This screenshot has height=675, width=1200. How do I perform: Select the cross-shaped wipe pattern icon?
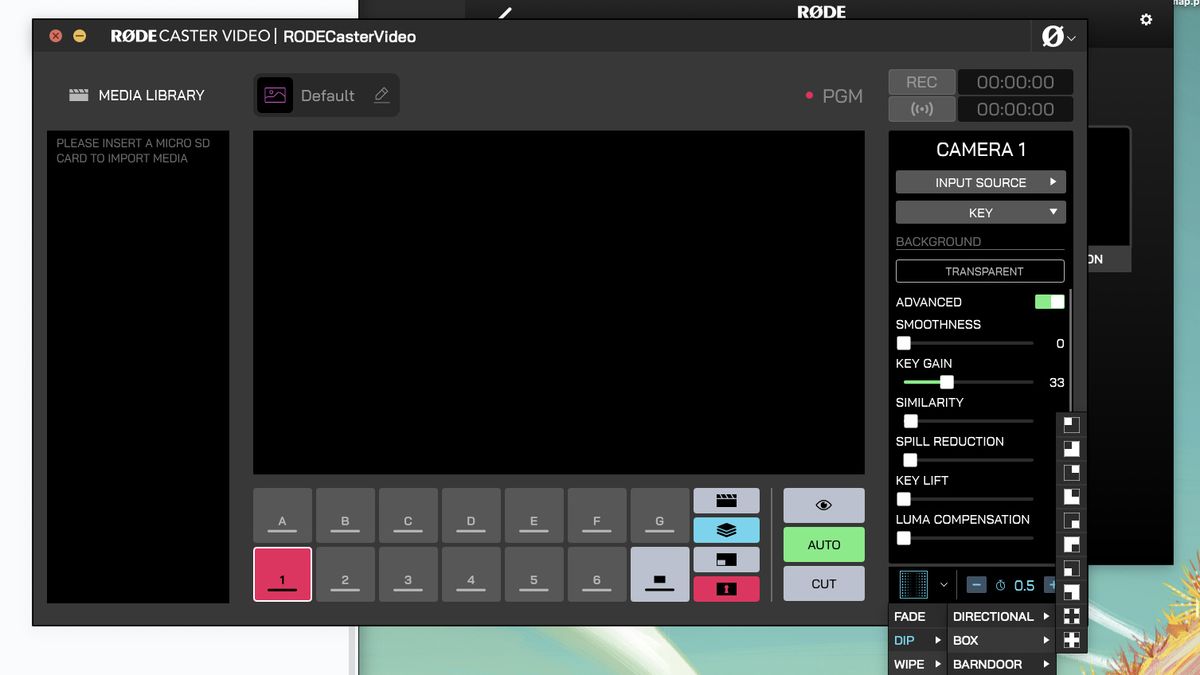coord(1071,614)
